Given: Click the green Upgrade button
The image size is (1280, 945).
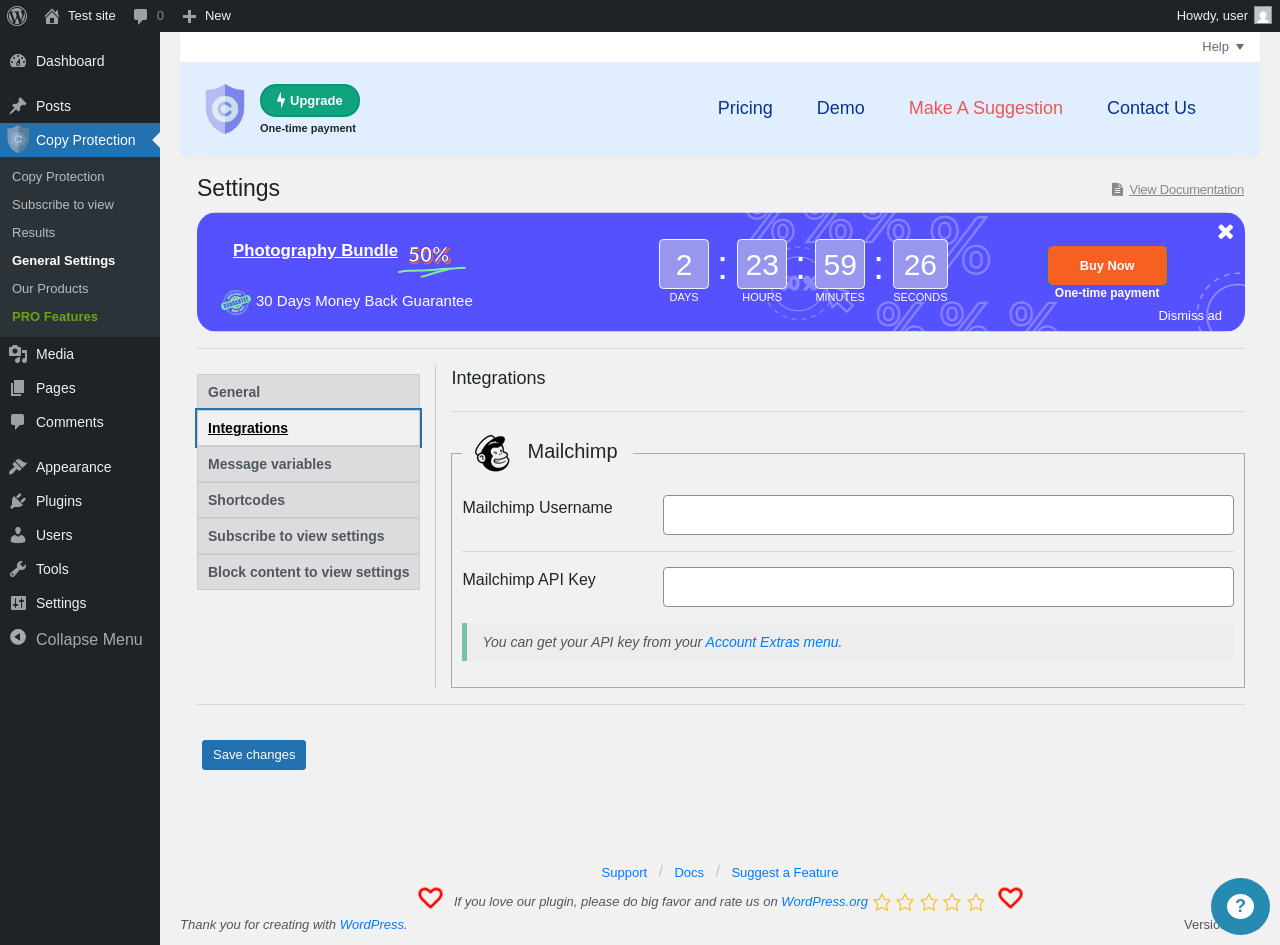Looking at the screenshot, I should click(310, 100).
